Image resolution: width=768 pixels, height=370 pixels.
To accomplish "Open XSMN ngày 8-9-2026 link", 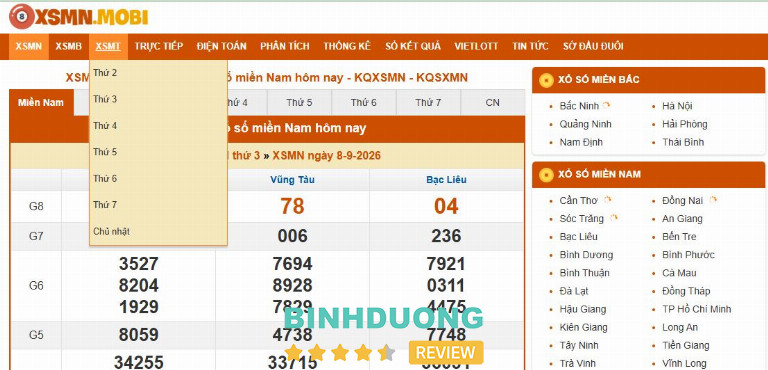I will tap(326, 156).
